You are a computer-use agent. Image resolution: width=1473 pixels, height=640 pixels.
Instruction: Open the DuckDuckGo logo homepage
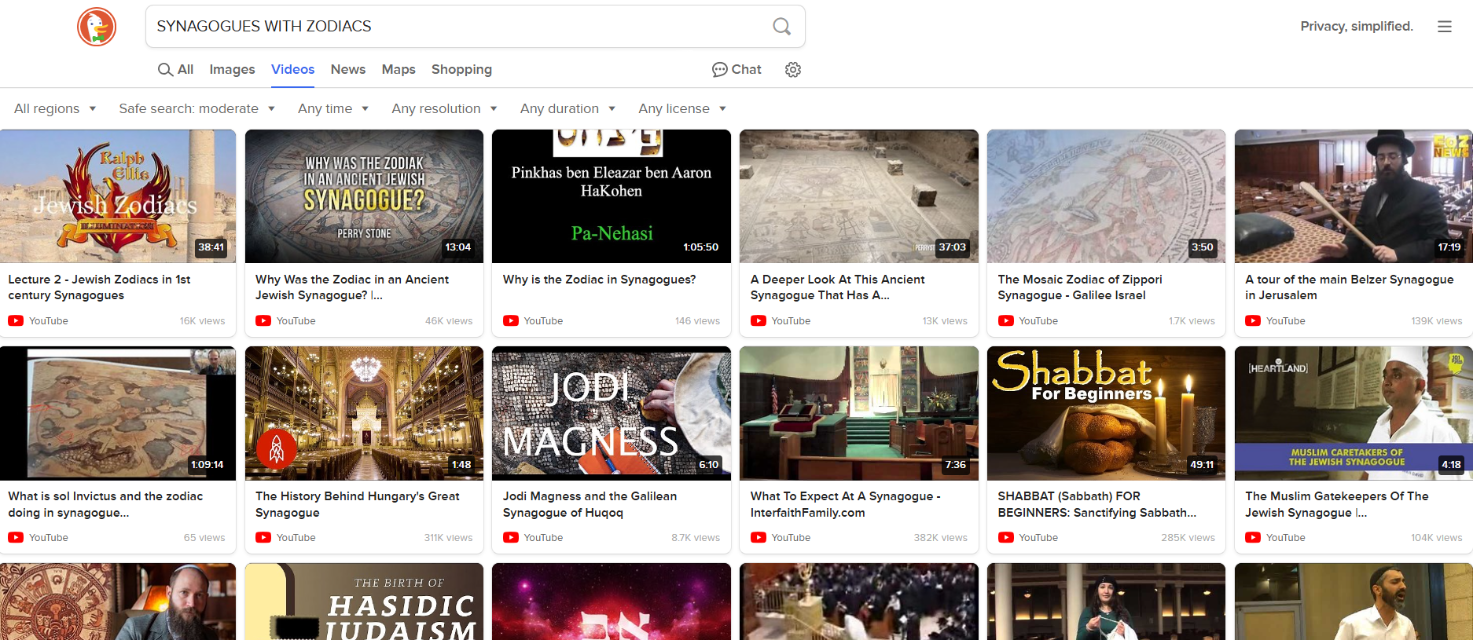pyautogui.click(x=97, y=26)
